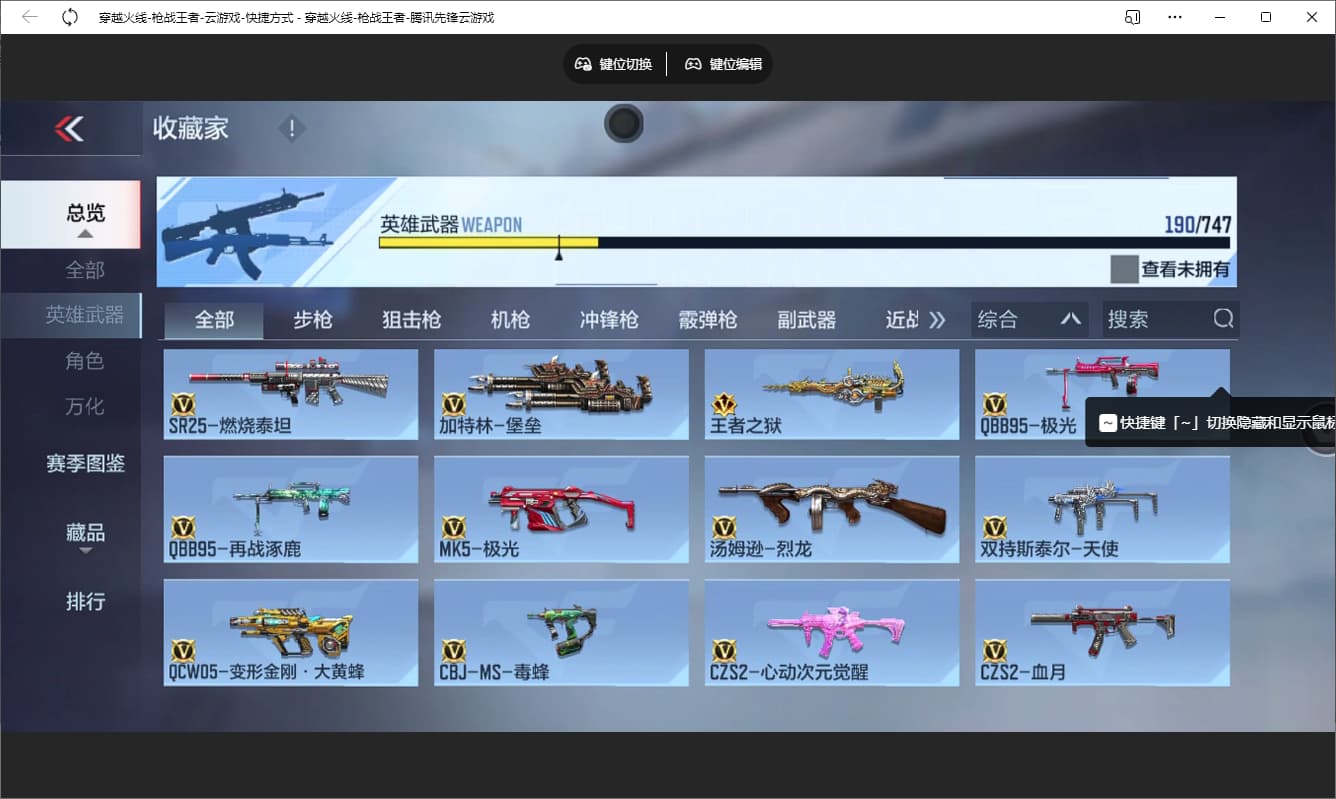Click the V badge on 汤姆逊-烈龙
1336x799 pixels.
point(724,528)
